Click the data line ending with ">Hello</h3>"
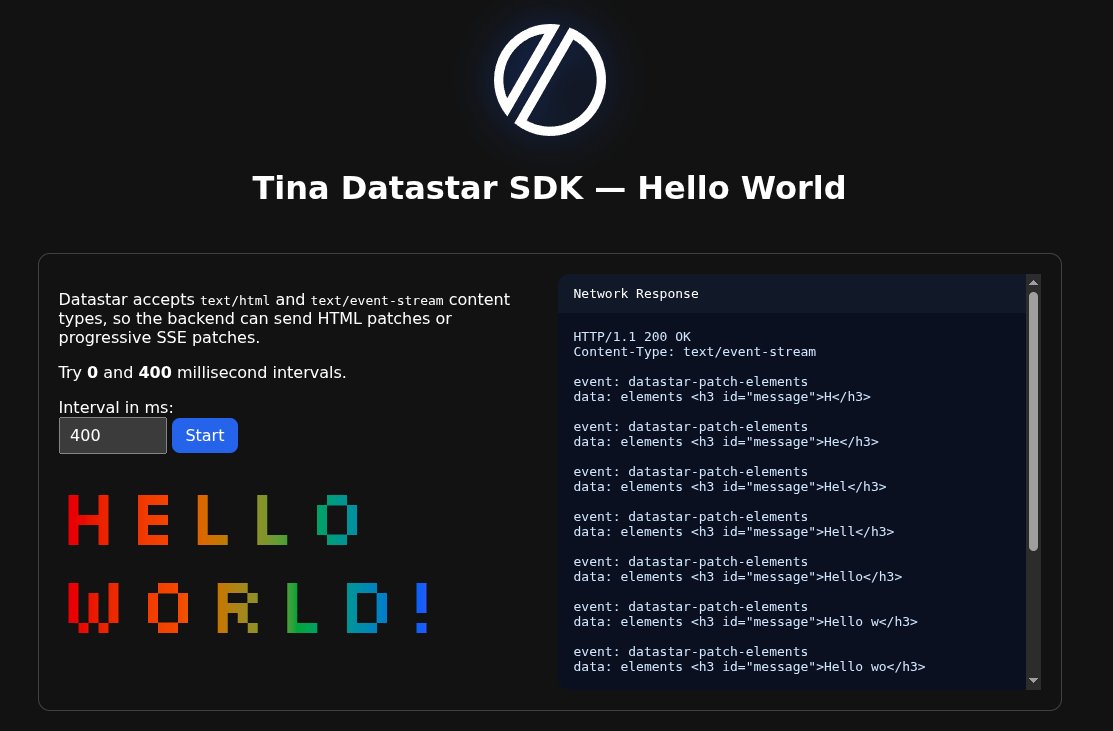Image resolution: width=1113 pixels, height=731 pixels. pyautogui.click(x=738, y=577)
